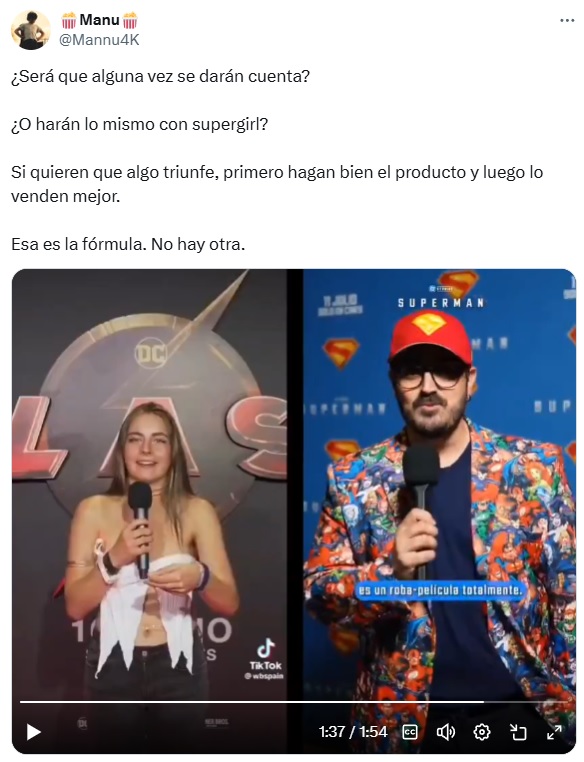This screenshot has width=584, height=762.
Task: Open the tweet's more options menu
Action: [x=567, y=20]
